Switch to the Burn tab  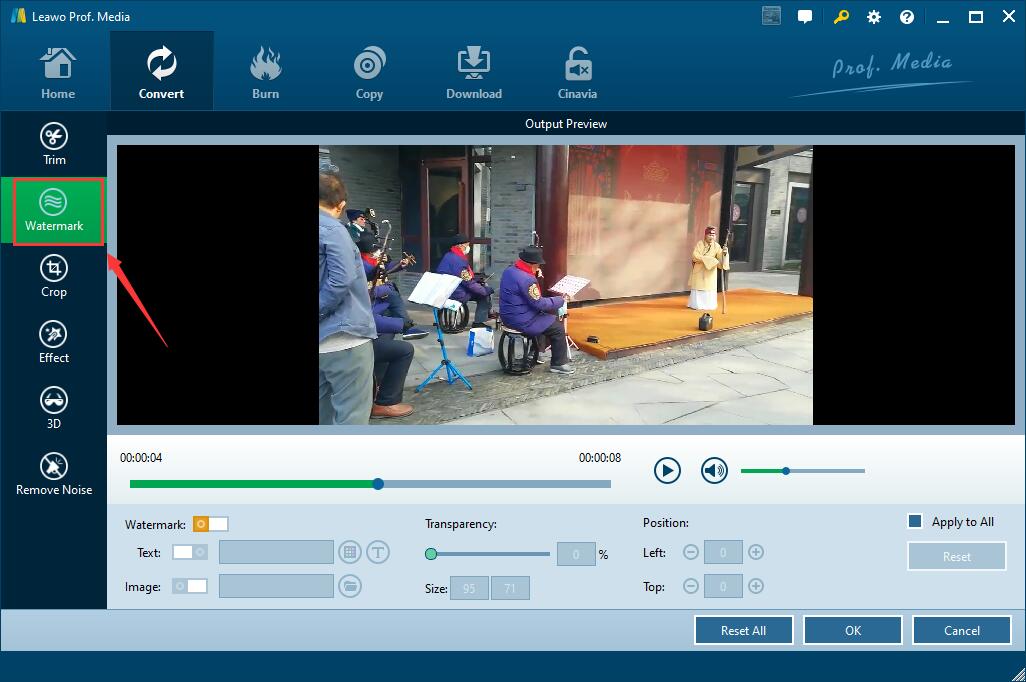[x=265, y=72]
